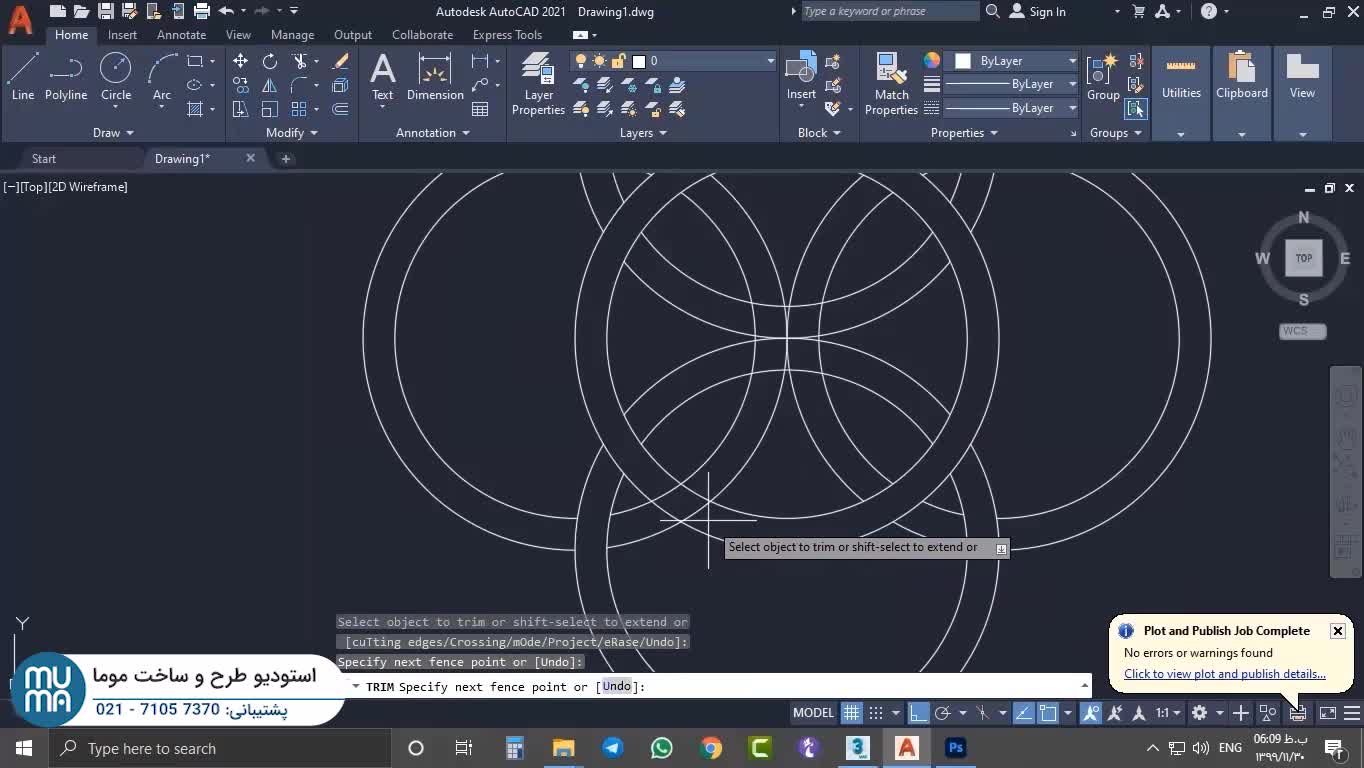
Task: Expand the Draw panel dropdown
Action: (113, 133)
